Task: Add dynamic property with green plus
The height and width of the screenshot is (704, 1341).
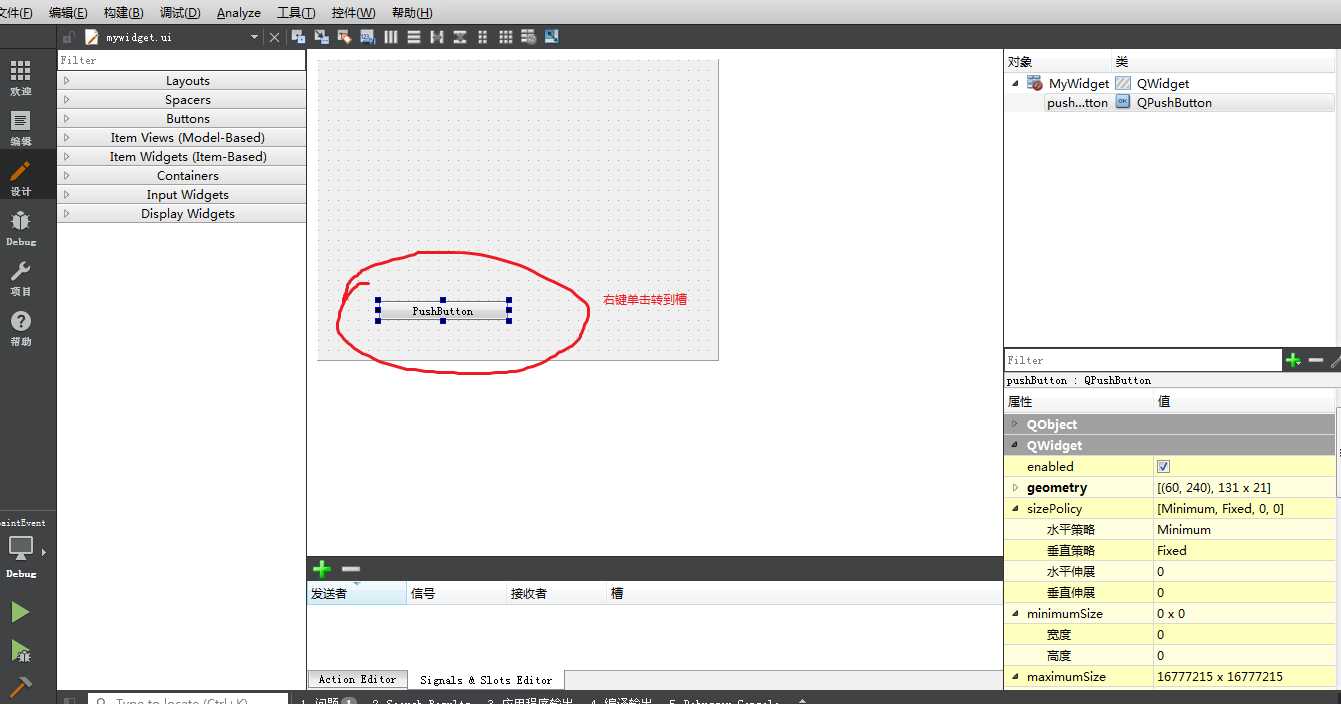Action: pyautogui.click(x=1293, y=360)
